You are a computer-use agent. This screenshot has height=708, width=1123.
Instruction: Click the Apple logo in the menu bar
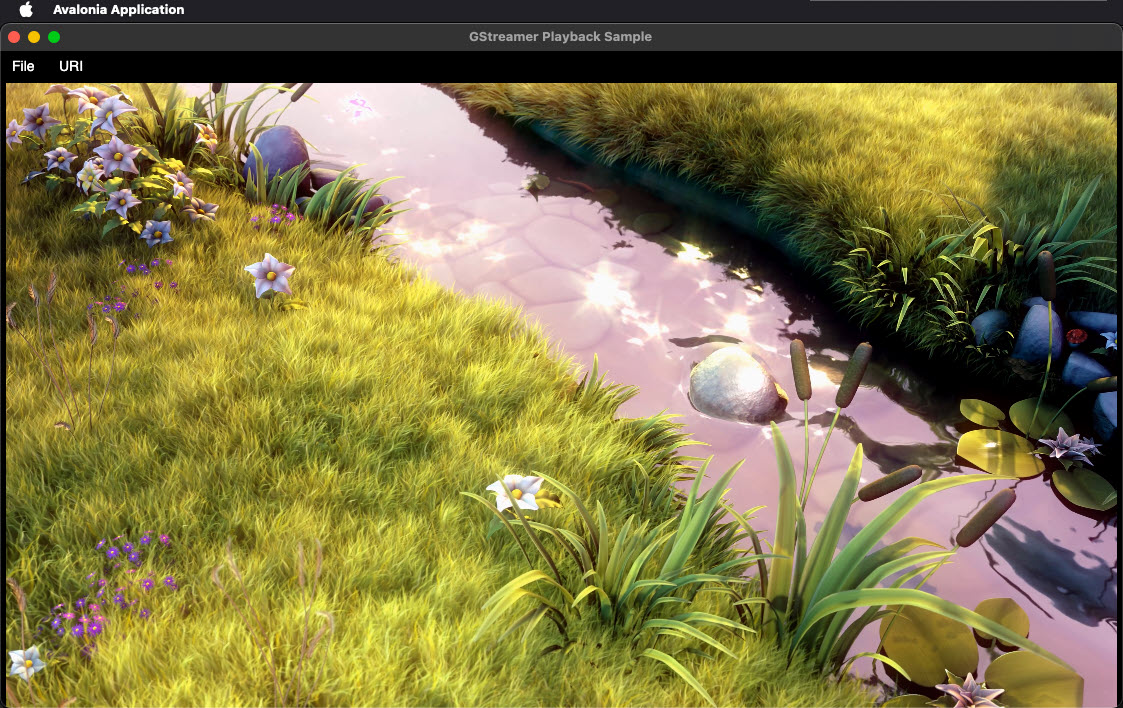coord(25,9)
